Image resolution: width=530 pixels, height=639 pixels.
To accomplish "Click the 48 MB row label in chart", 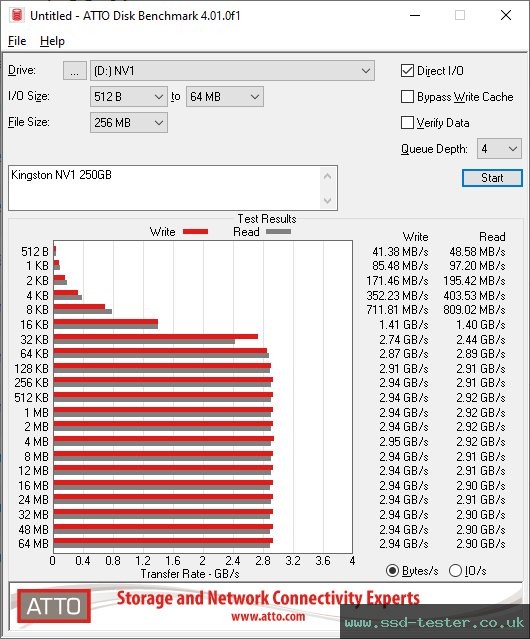I will [33, 529].
